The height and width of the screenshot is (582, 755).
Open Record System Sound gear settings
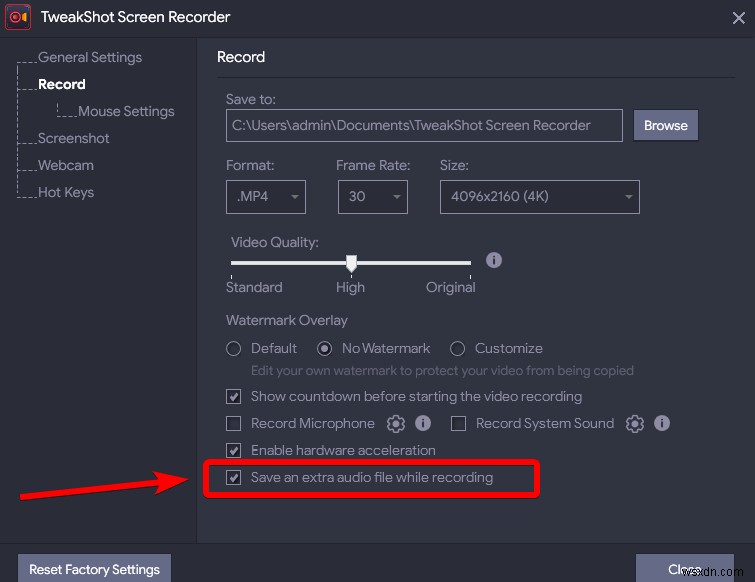pos(634,424)
